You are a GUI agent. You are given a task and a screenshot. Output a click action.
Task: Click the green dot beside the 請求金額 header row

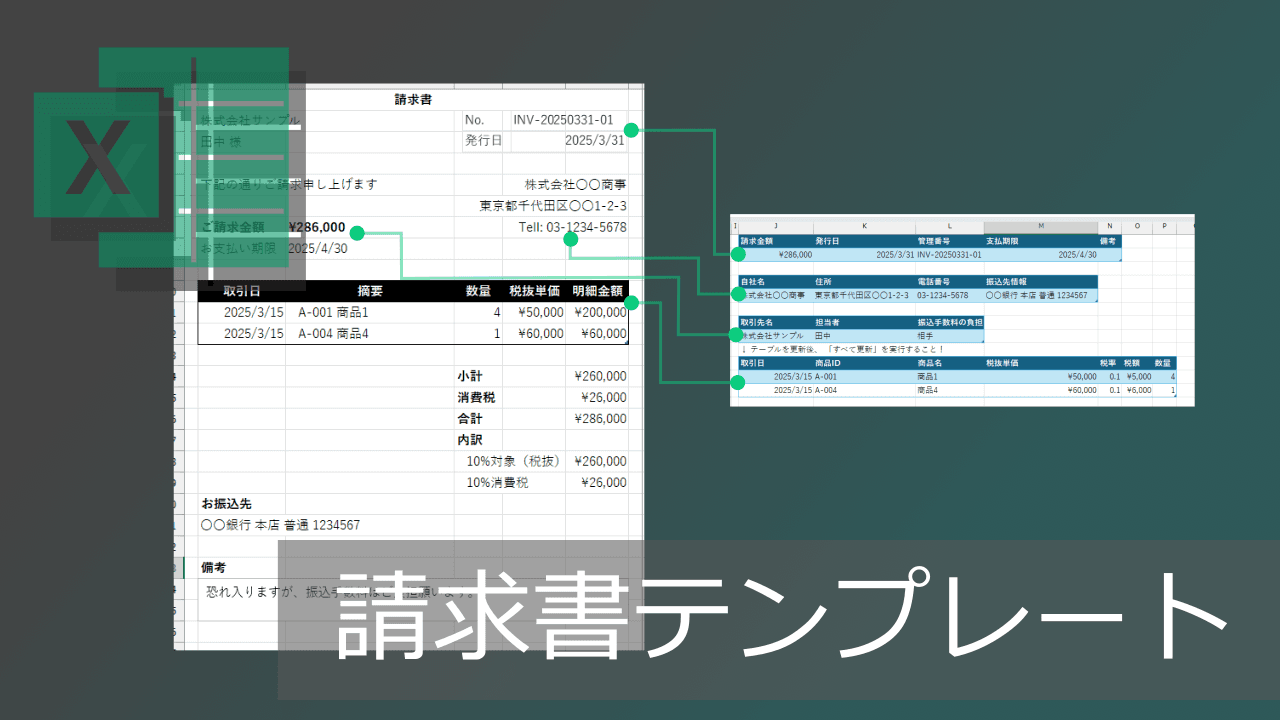[739, 254]
